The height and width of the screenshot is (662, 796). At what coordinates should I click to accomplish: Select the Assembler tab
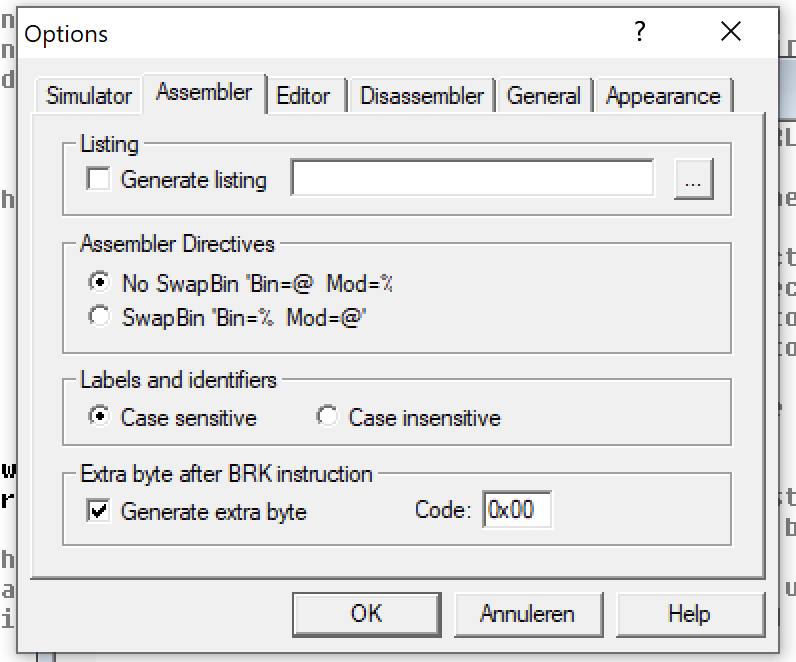point(204,93)
